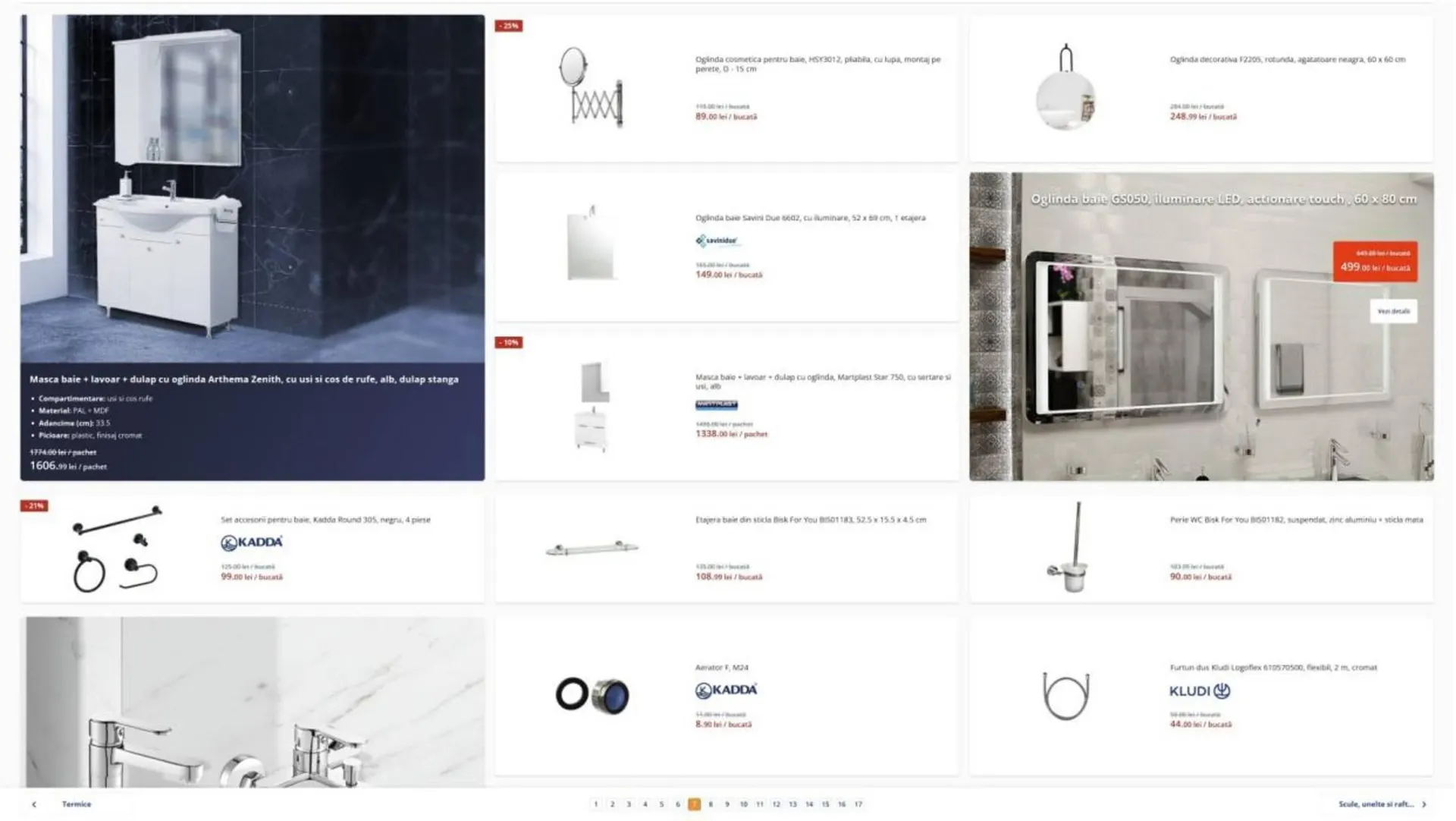Select page 1 in pagination
The image size is (1456, 821).
tap(596, 804)
